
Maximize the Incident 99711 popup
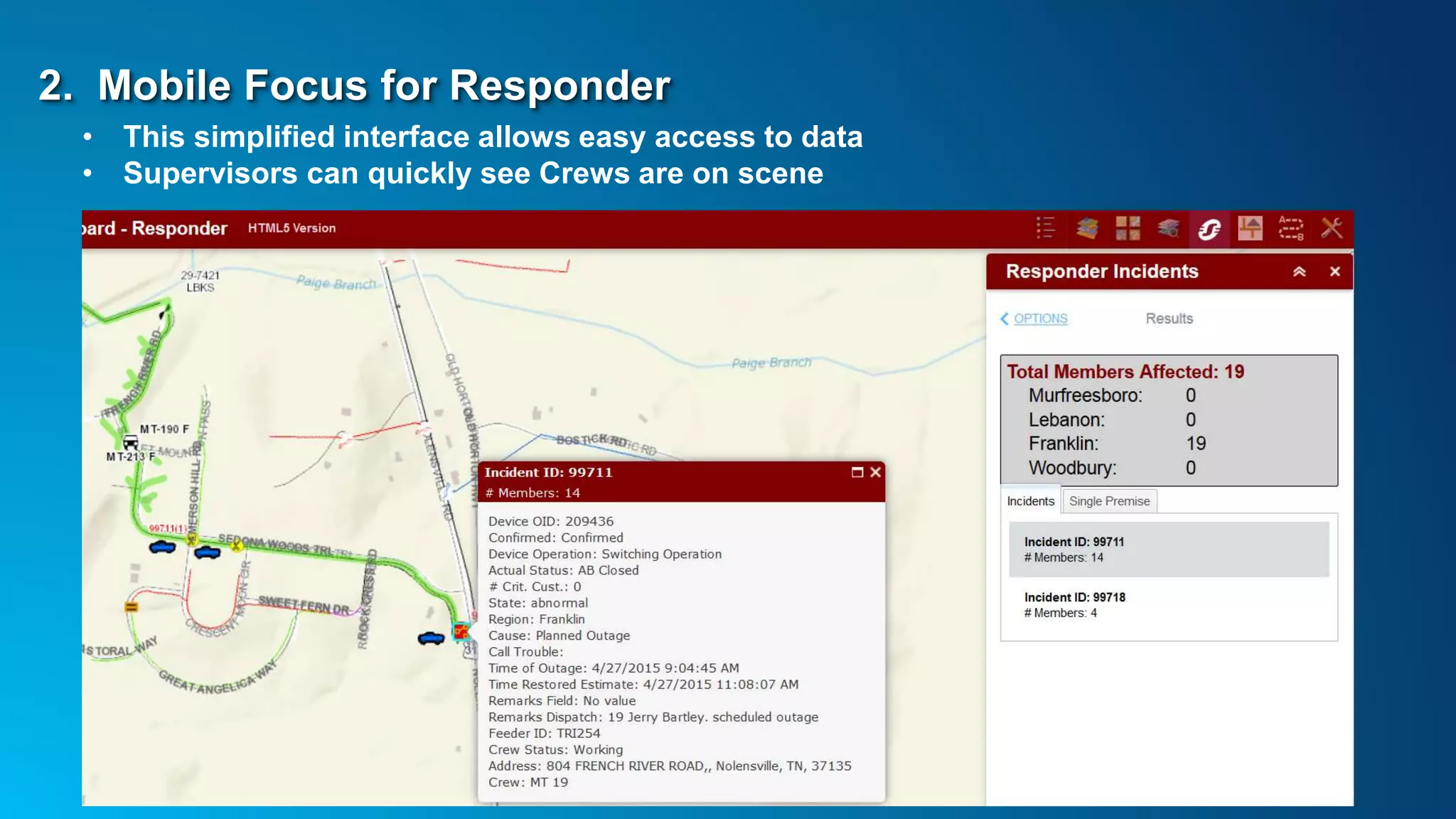[857, 472]
